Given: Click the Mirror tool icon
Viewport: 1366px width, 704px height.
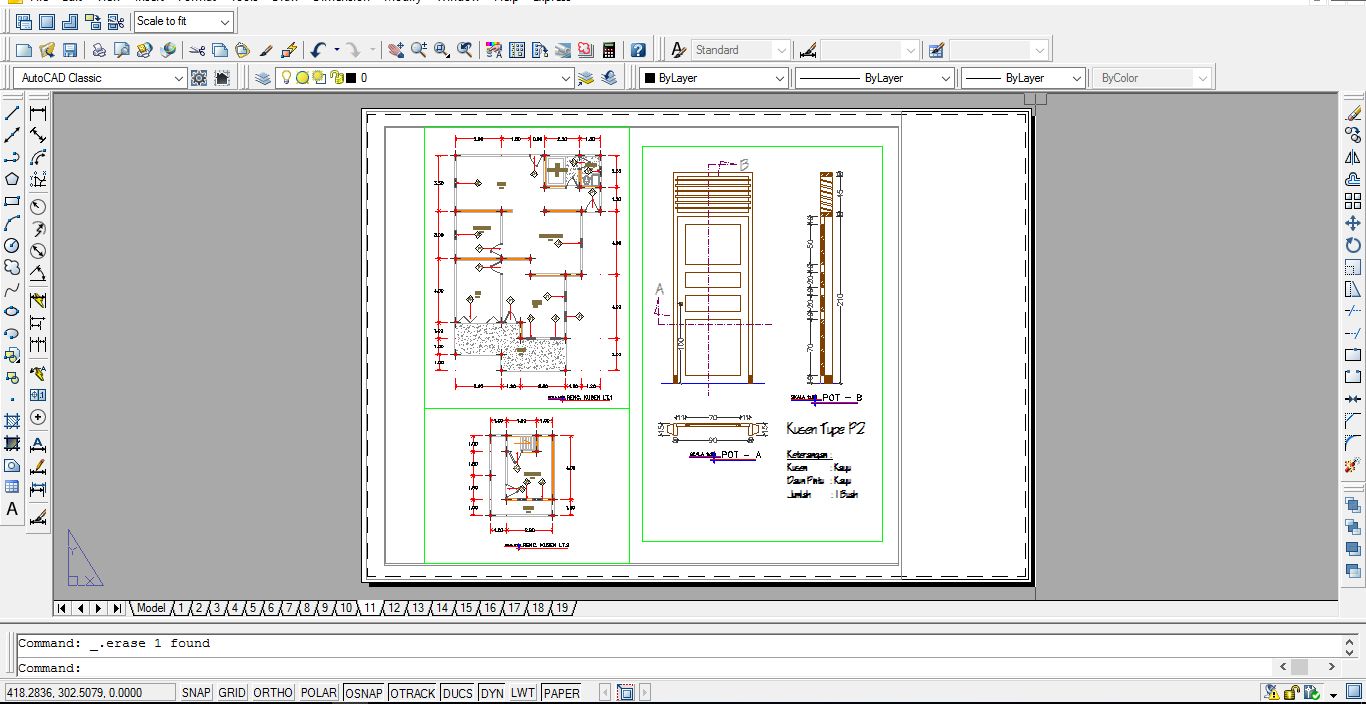Looking at the screenshot, I should (1353, 157).
